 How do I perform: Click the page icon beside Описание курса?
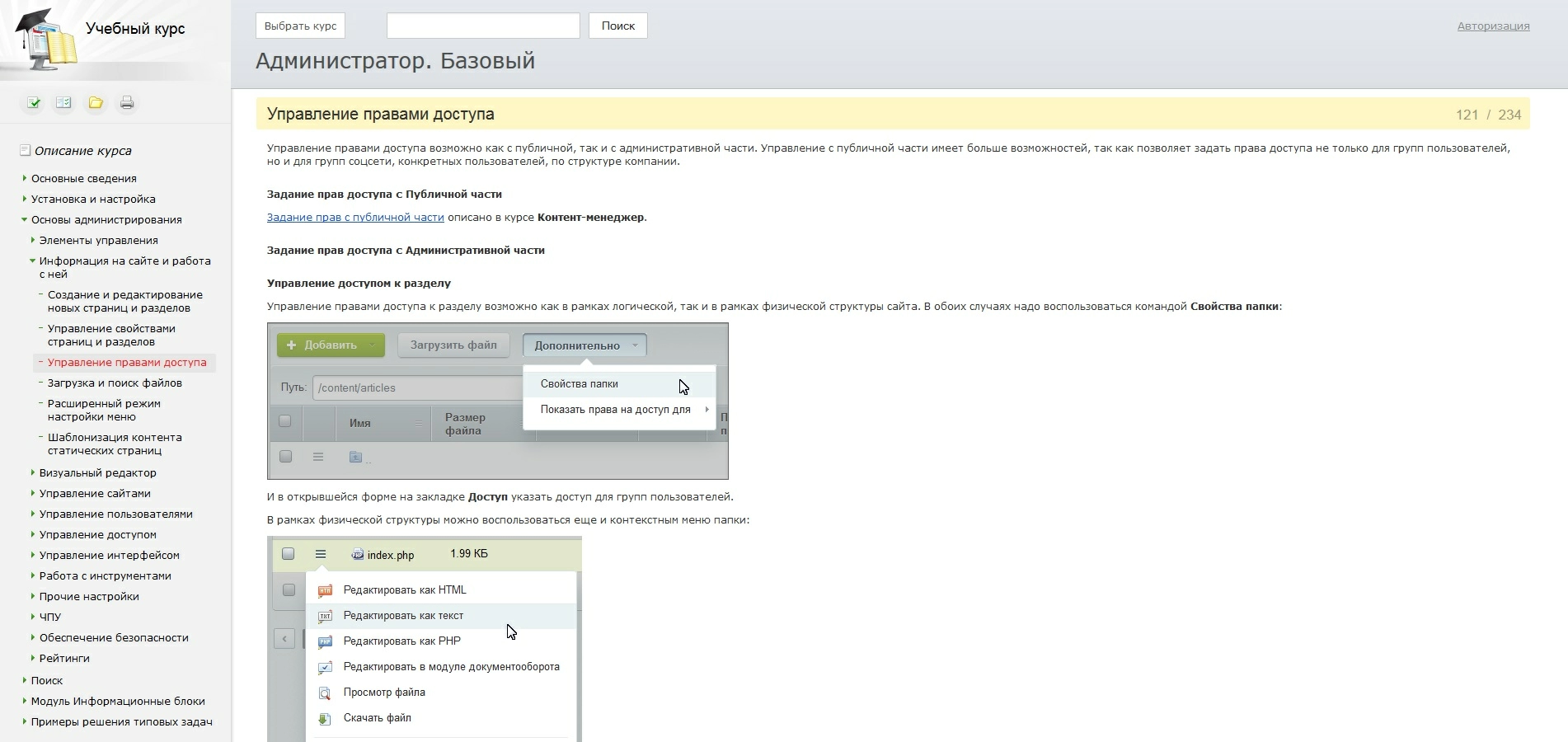[x=25, y=151]
